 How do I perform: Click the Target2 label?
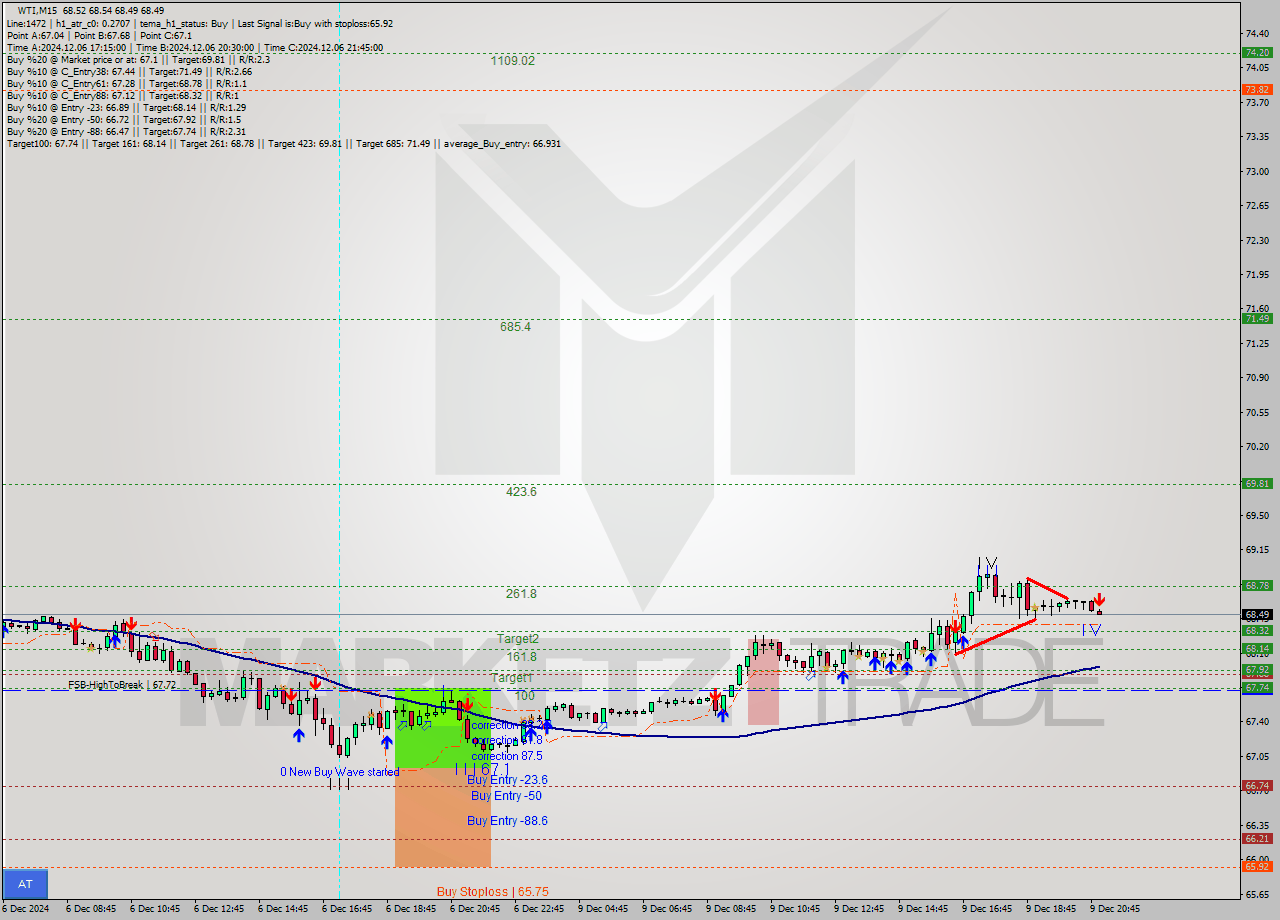tap(518, 639)
